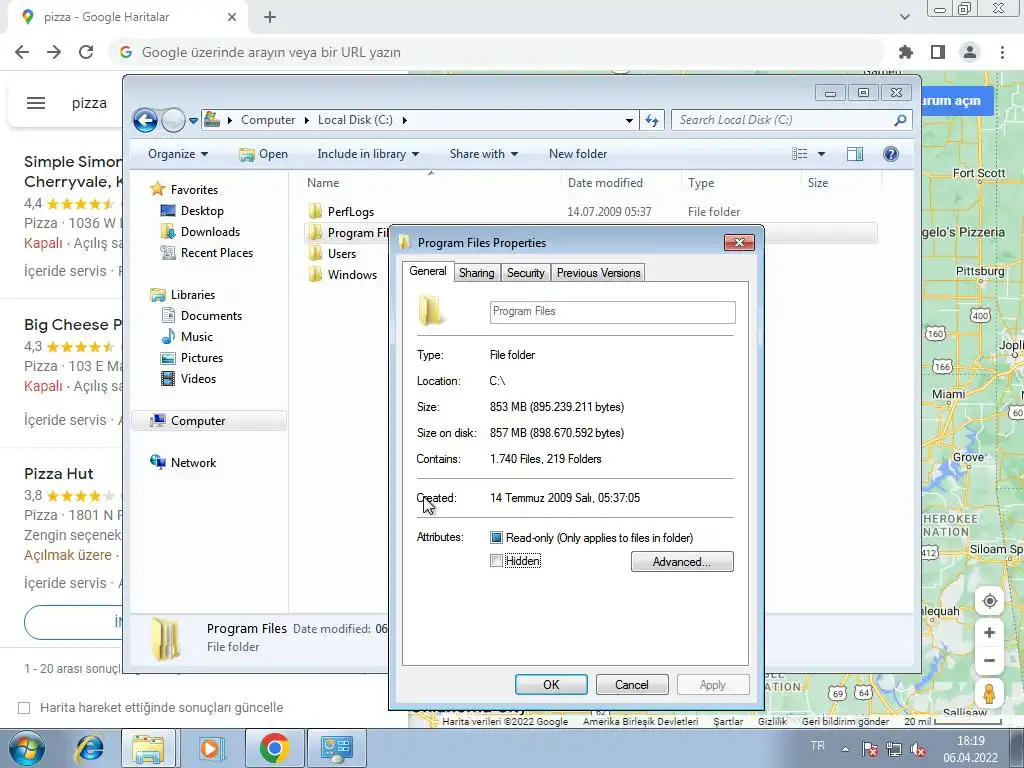Open Music library
Viewport: 1024px width, 768px height.
point(197,336)
